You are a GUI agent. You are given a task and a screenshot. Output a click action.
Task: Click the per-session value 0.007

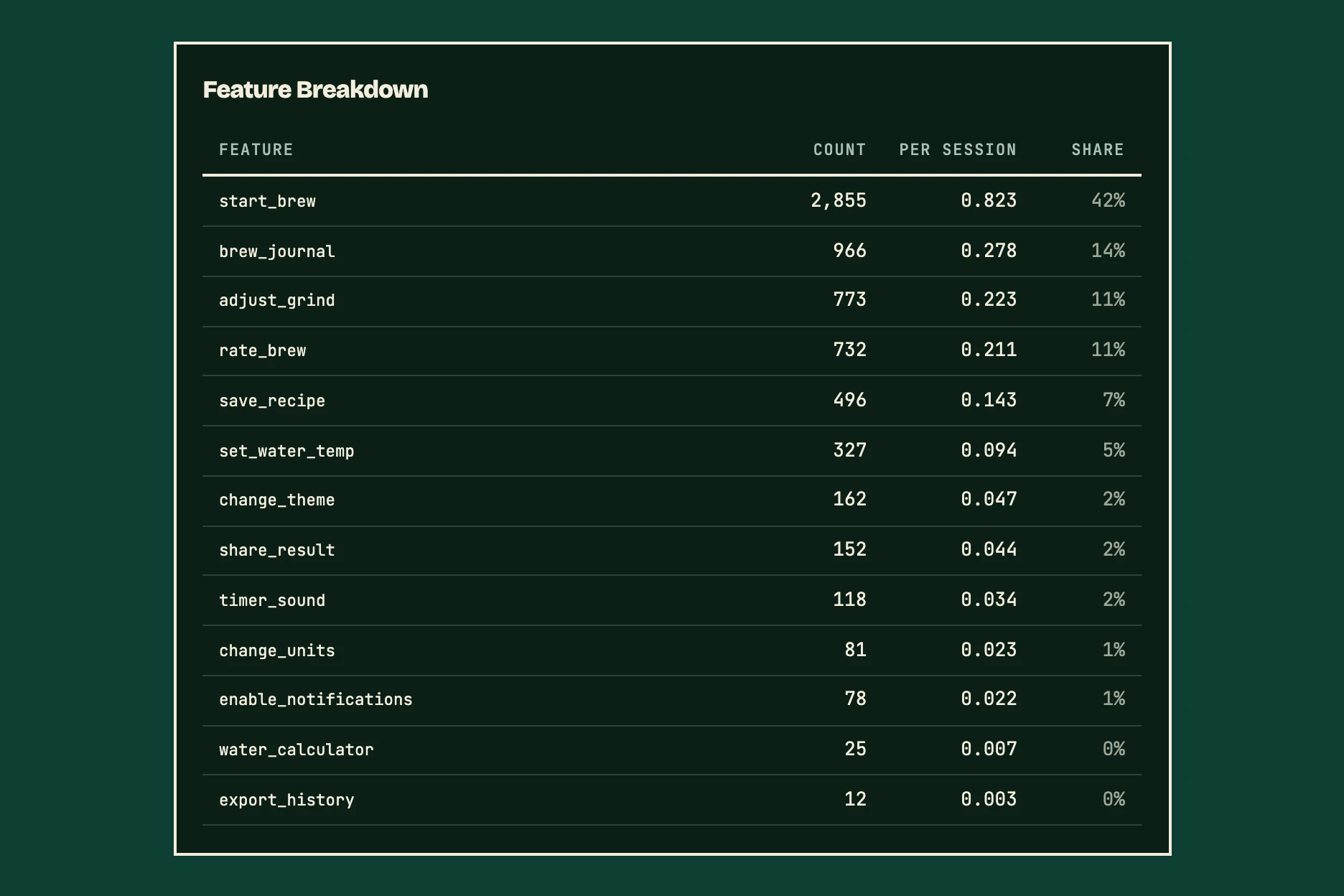tap(989, 749)
